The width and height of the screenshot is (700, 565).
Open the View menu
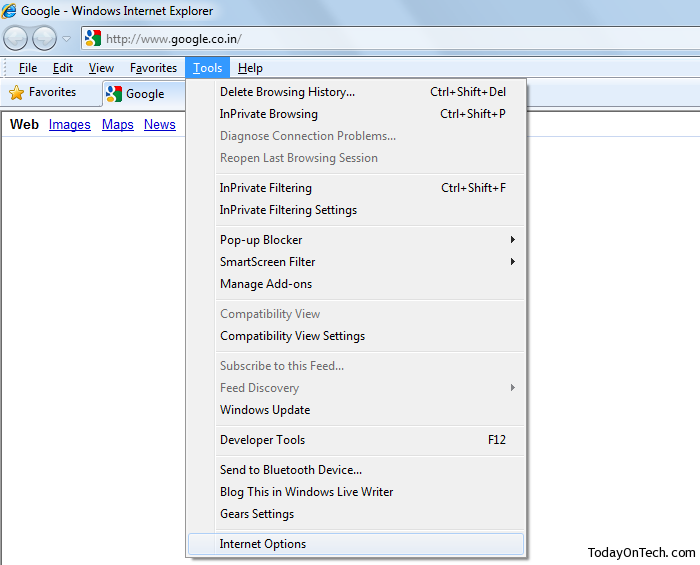click(x=101, y=68)
